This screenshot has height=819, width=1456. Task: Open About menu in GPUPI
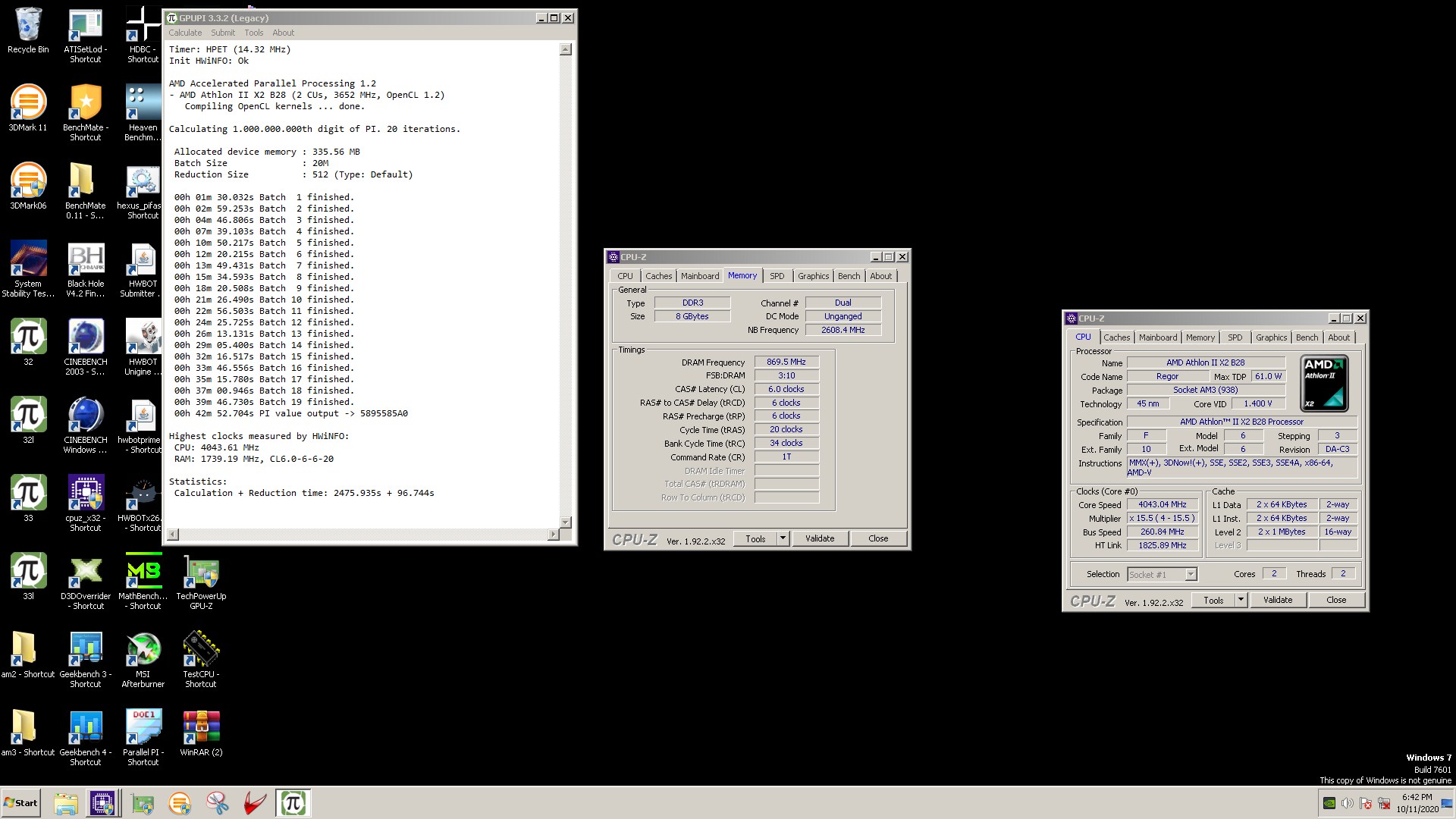283,33
